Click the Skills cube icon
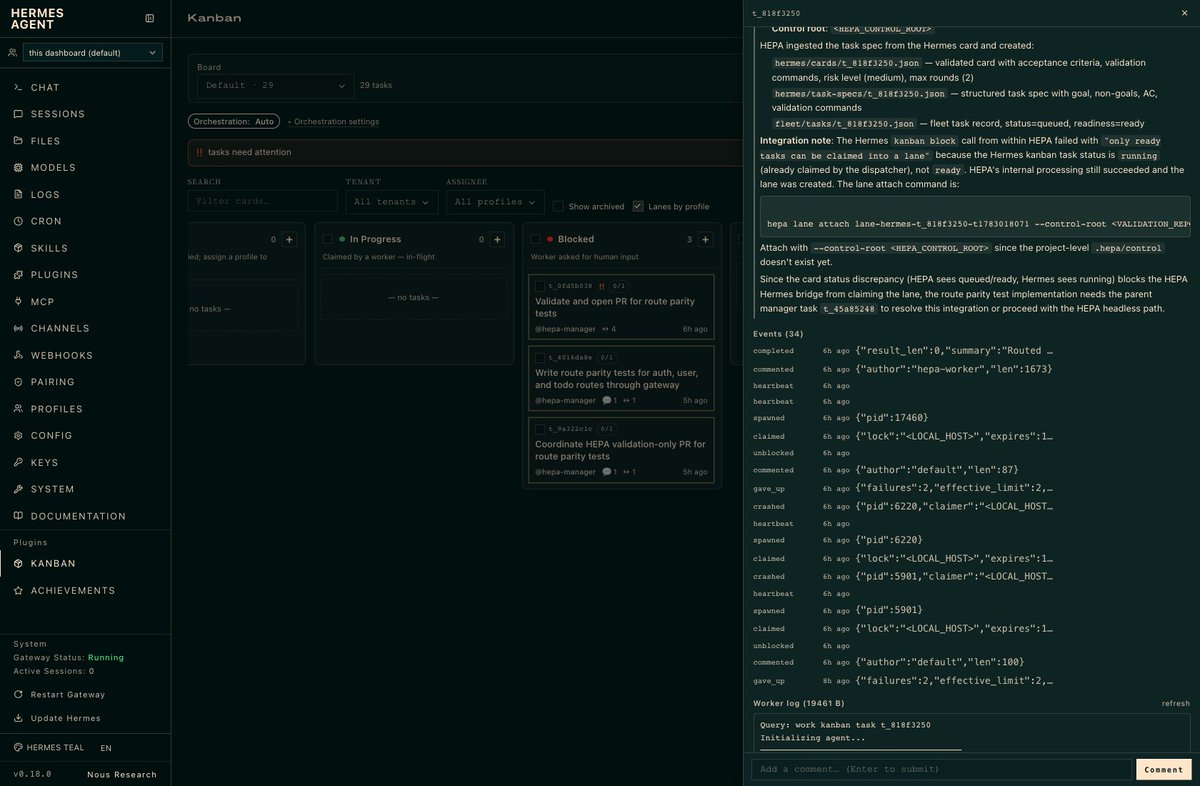Image resolution: width=1200 pixels, height=786 pixels. click(19, 248)
